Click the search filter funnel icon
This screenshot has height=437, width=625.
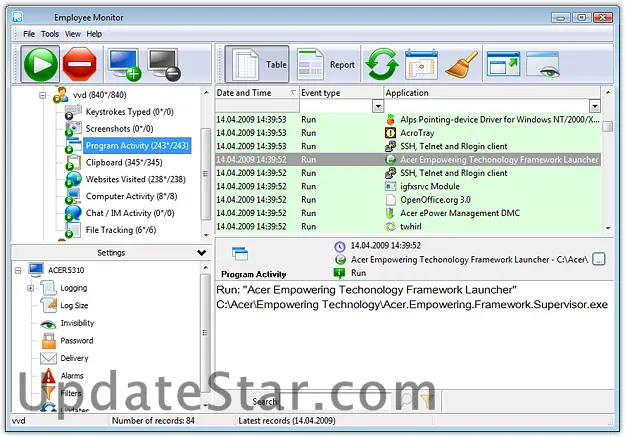(x=427, y=401)
